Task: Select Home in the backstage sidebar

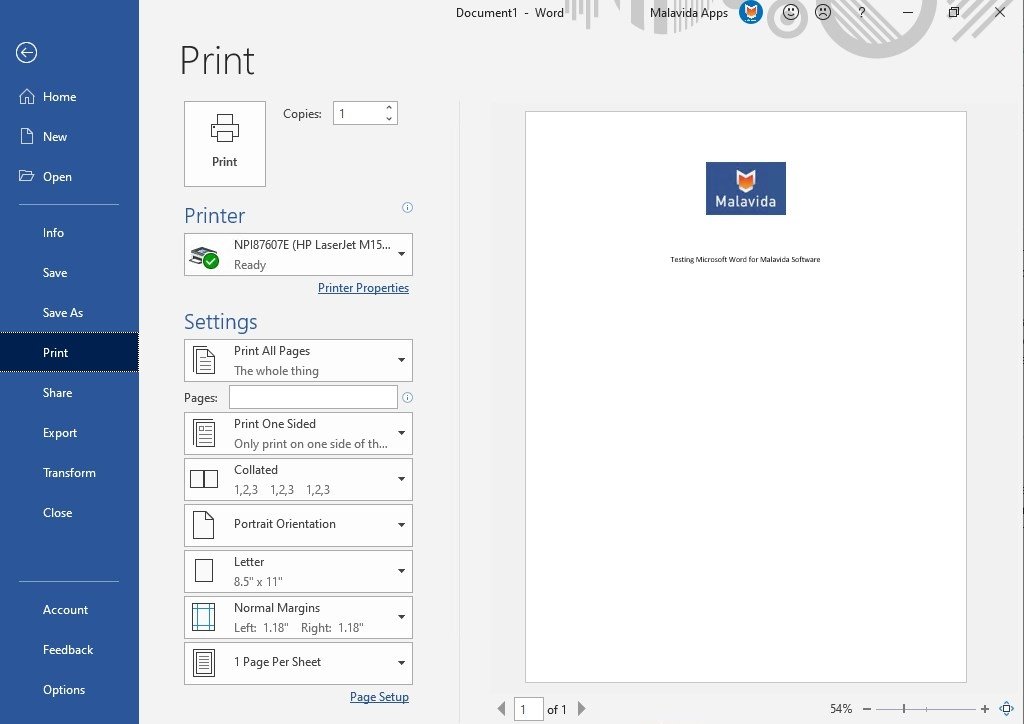Action: [69, 97]
